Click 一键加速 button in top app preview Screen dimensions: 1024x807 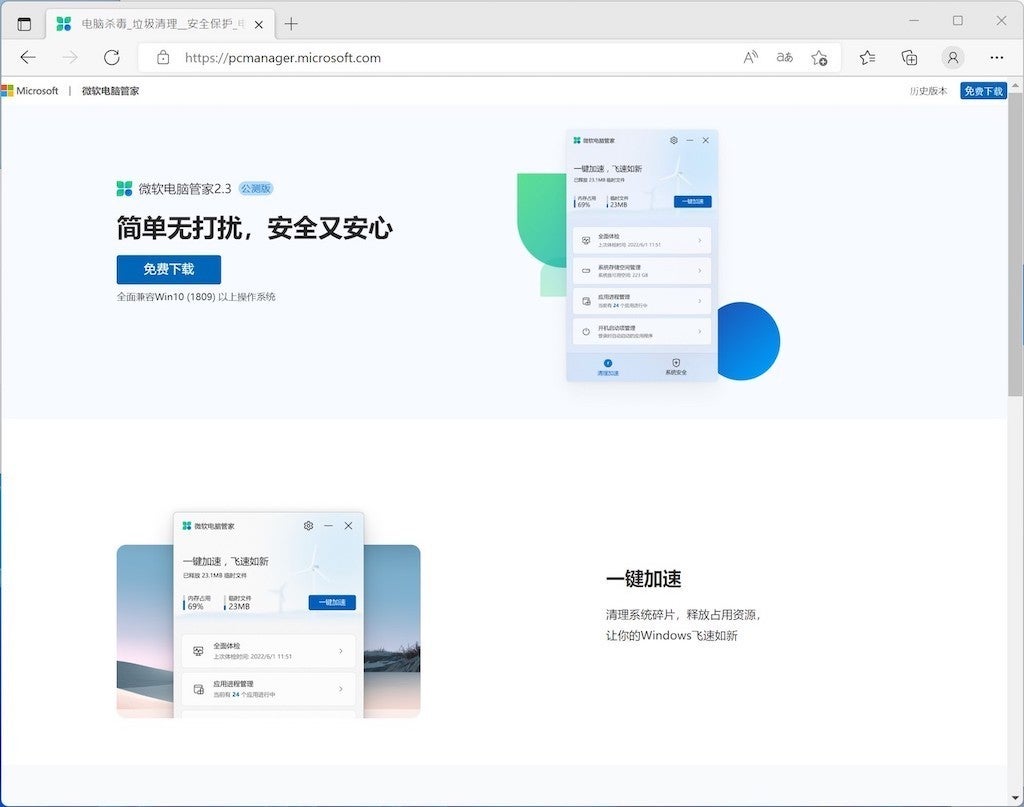[692, 201]
